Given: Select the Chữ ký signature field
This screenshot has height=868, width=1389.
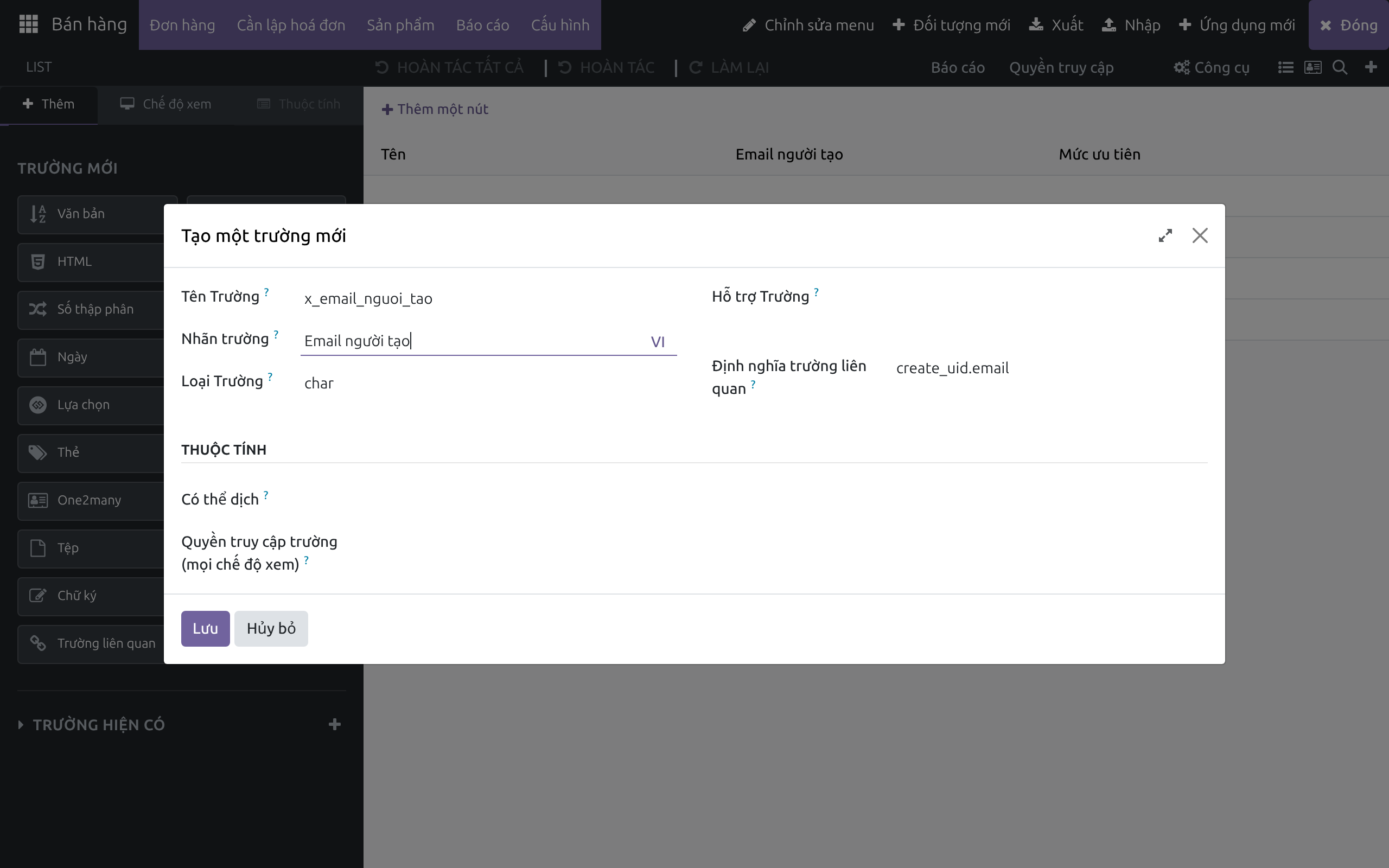Looking at the screenshot, I should [x=92, y=596].
